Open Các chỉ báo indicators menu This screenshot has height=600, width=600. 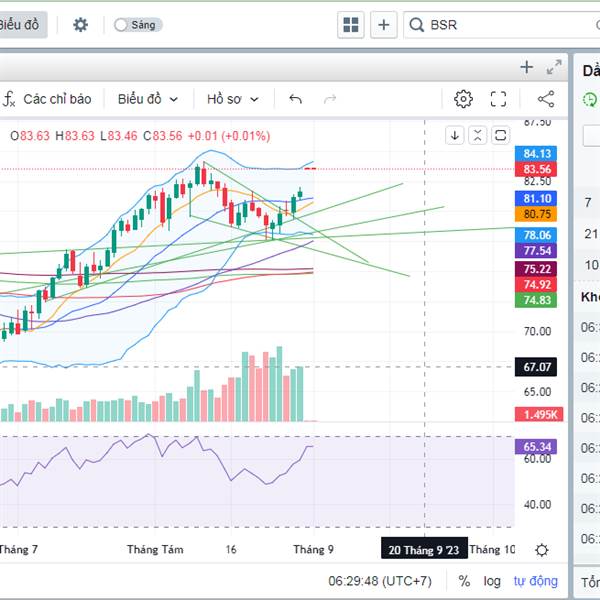(x=47, y=99)
